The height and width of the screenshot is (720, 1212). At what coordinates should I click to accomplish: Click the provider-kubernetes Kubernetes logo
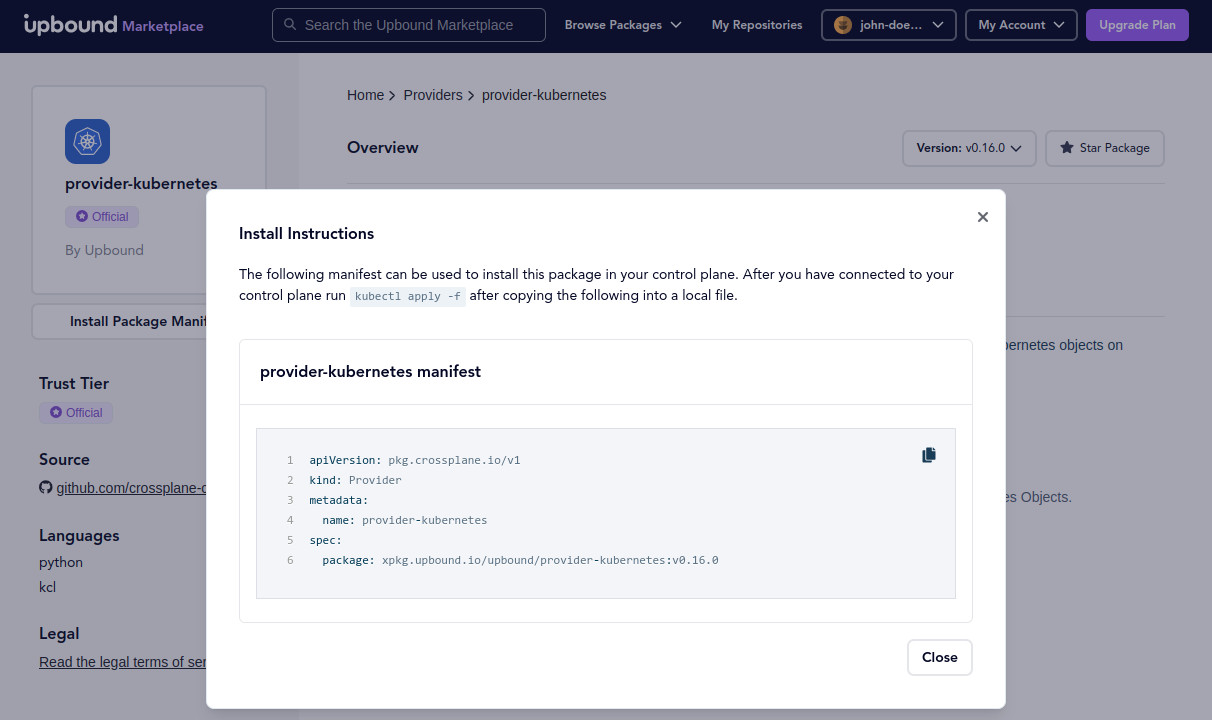click(x=87, y=141)
